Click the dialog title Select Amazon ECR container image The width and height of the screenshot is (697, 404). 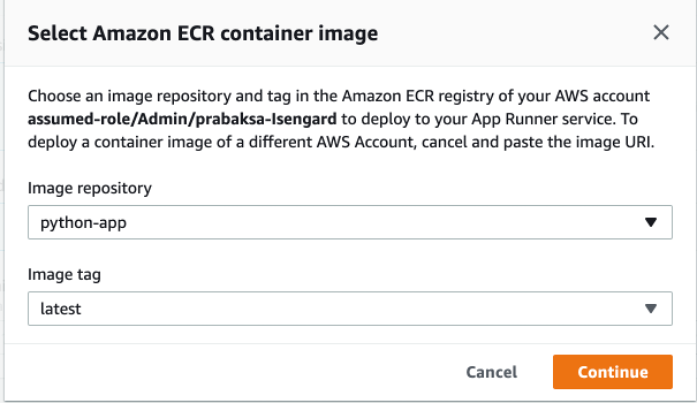[203, 33]
